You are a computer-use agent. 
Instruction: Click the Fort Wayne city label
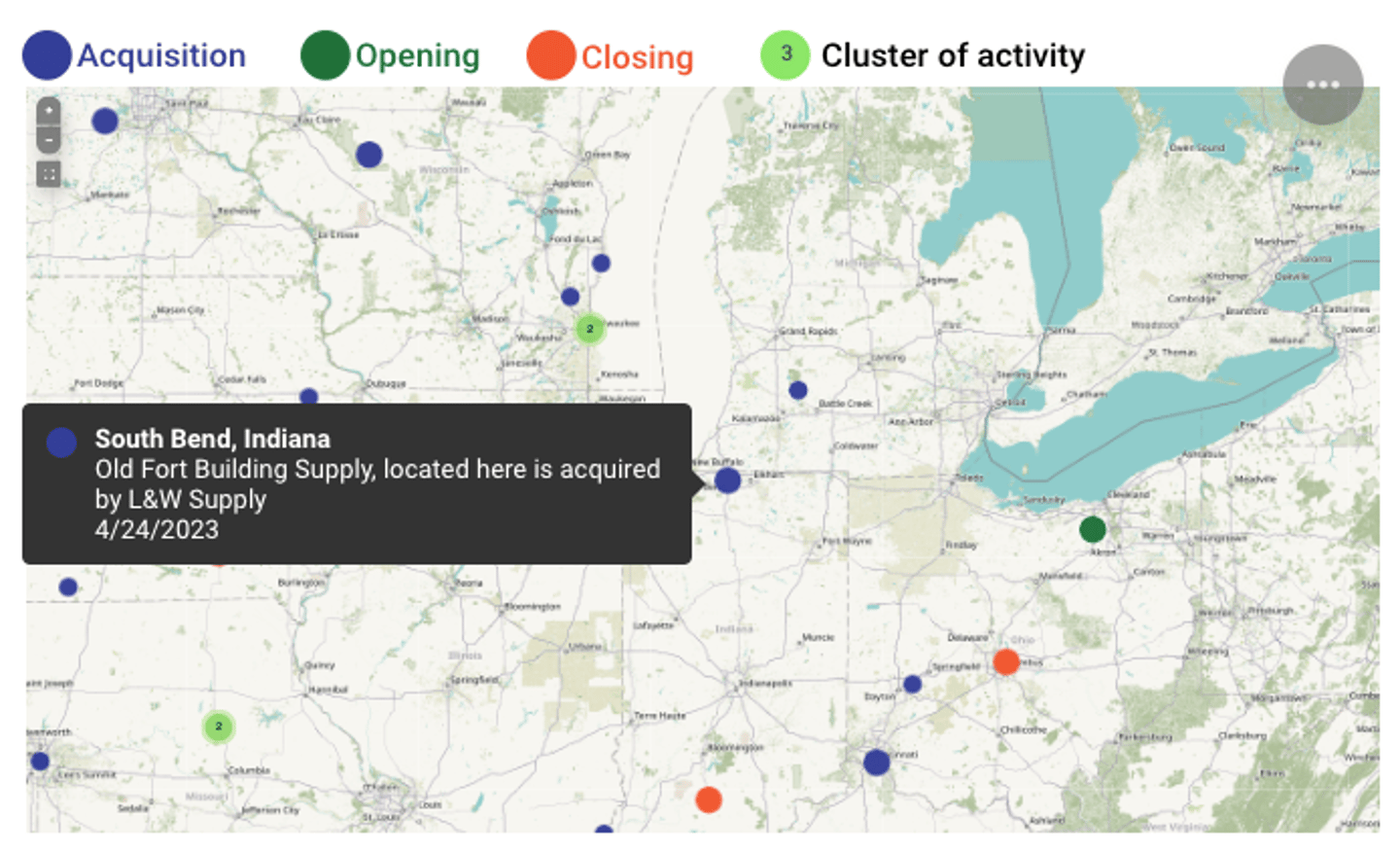(x=846, y=541)
